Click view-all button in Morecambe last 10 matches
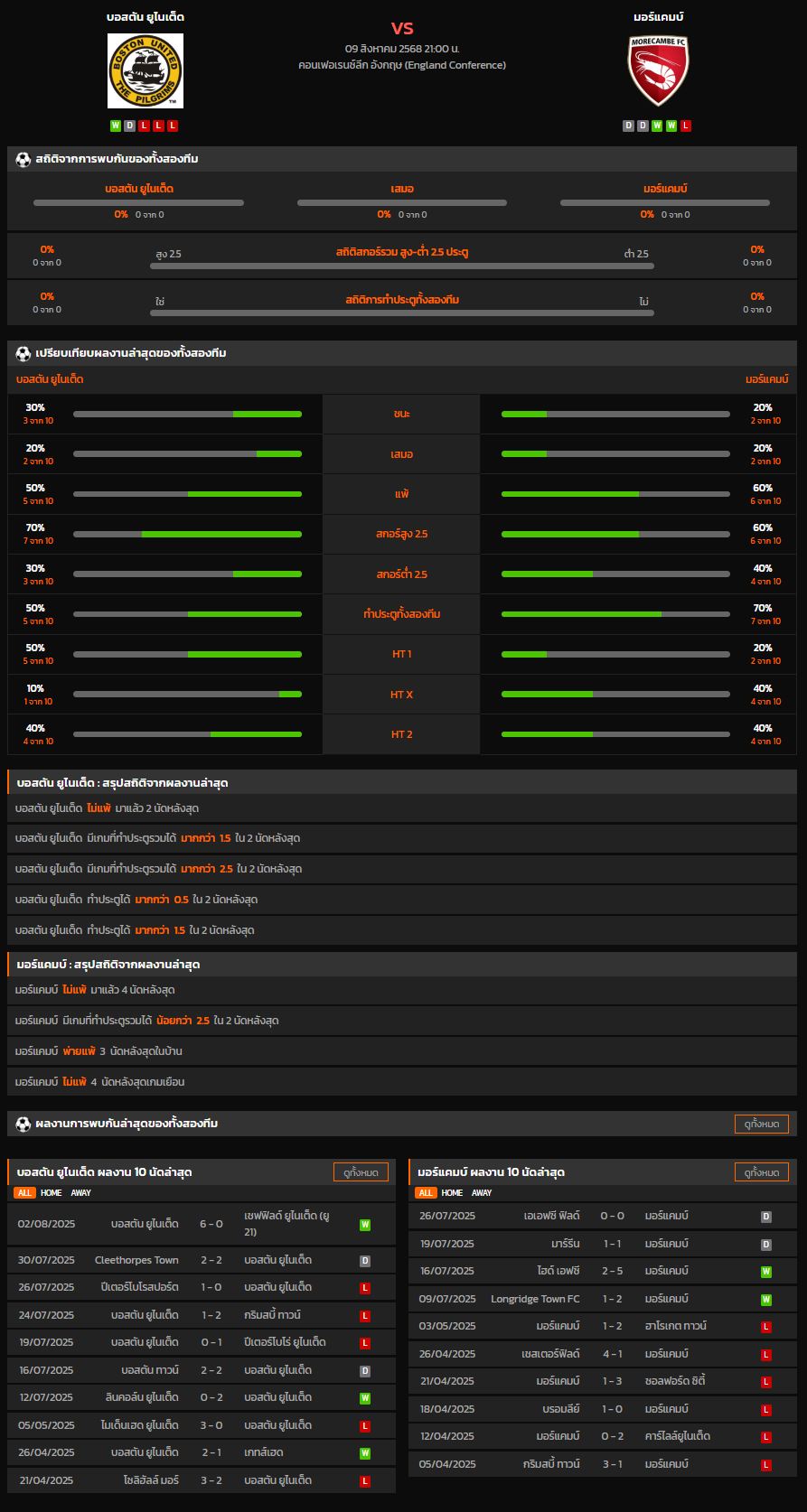The height and width of the screenshot is (1512, 807). click(762, 1172)
